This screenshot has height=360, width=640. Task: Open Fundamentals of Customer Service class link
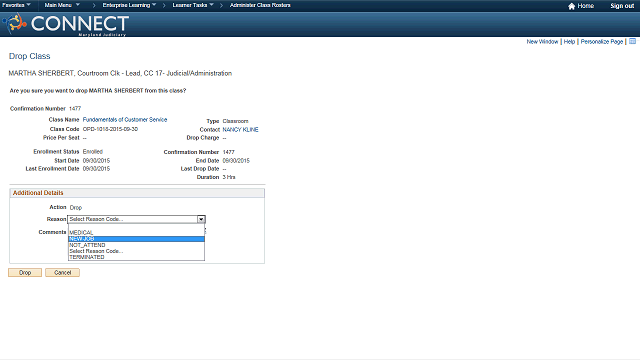pyautogui.click(x=125, y=120)
